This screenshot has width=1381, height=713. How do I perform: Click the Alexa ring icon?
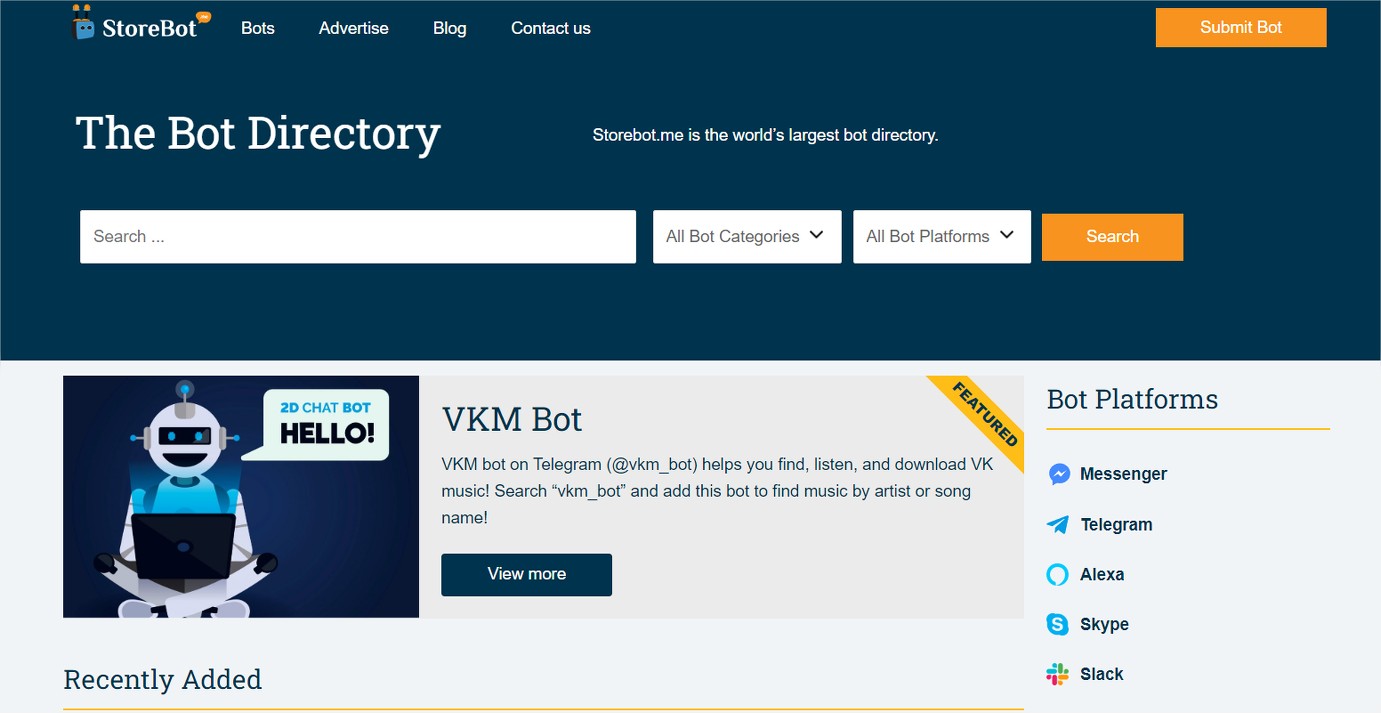pos(1058,574)
